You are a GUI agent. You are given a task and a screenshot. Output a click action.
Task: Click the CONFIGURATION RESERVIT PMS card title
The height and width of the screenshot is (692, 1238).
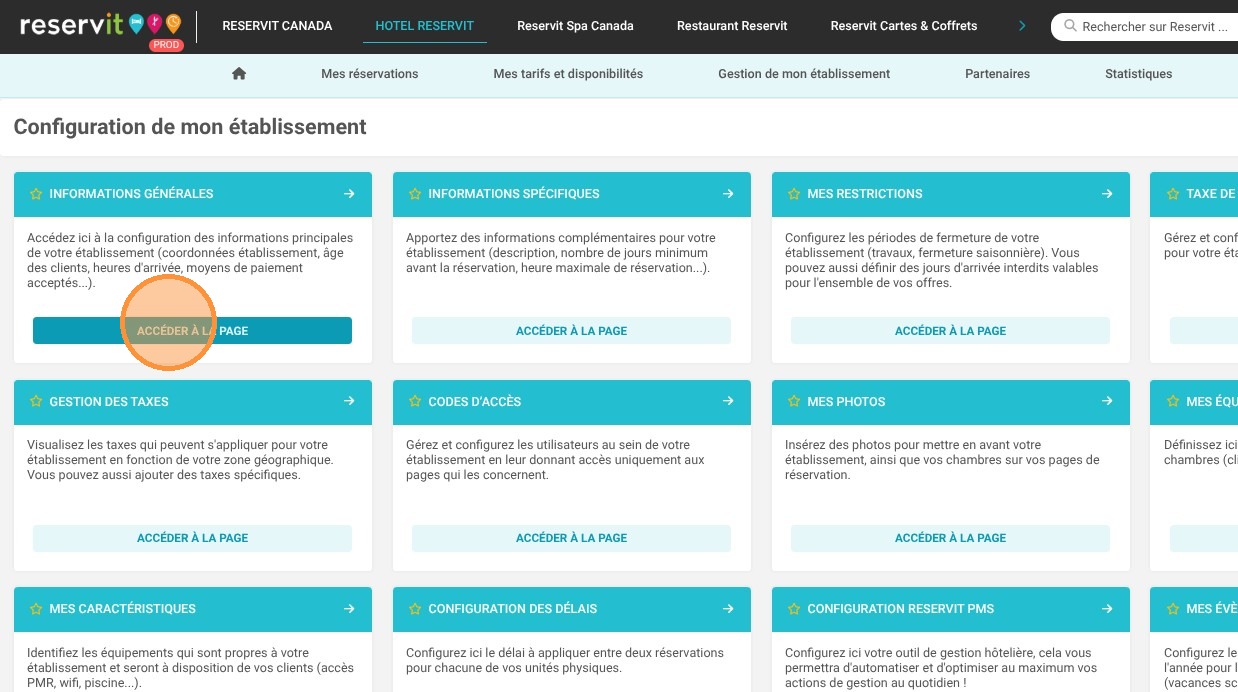tap(900, 609)
